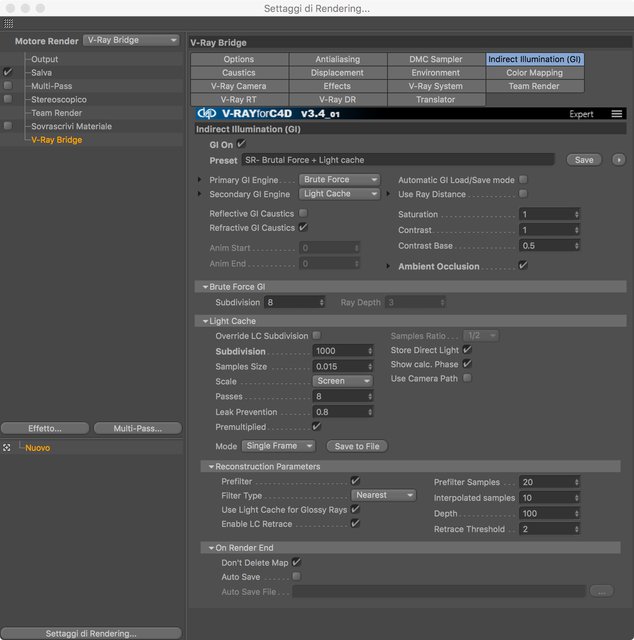634x640 pixels.
Task: Click the Auto Save File browse button
Action: click(x=601, y=591)
